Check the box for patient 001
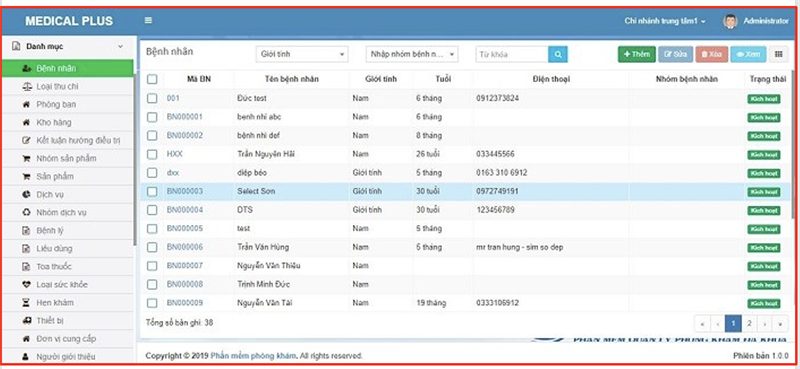 (x=152, y=98)
